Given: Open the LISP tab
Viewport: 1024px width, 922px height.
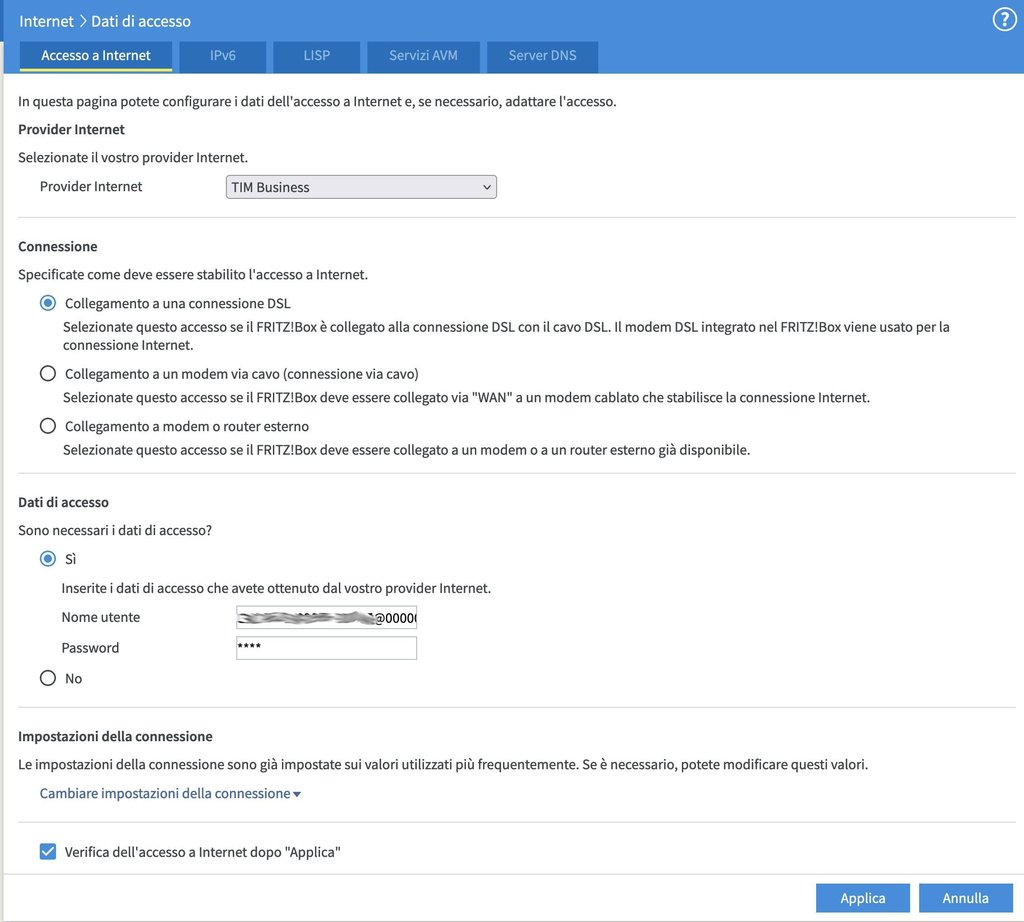Looking at the screenshot, I should coord(316,56).
